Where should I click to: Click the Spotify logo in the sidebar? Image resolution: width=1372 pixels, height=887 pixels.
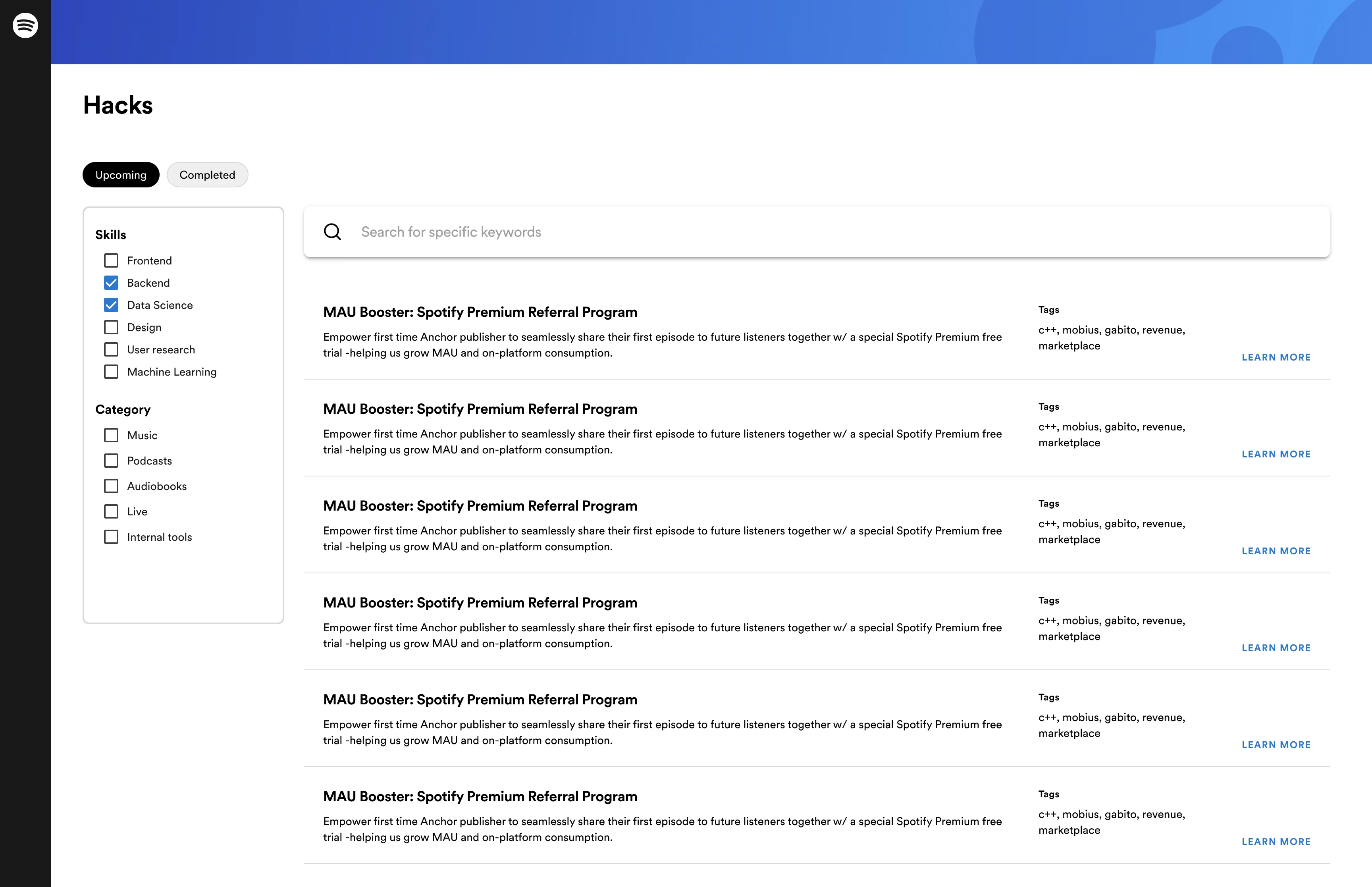[25, 25]
